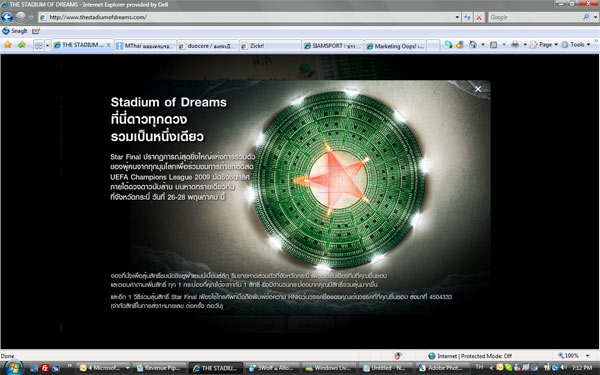Launch FileZilla from quick launch
The width and height of the screenshot is (600, 375).
45,368
